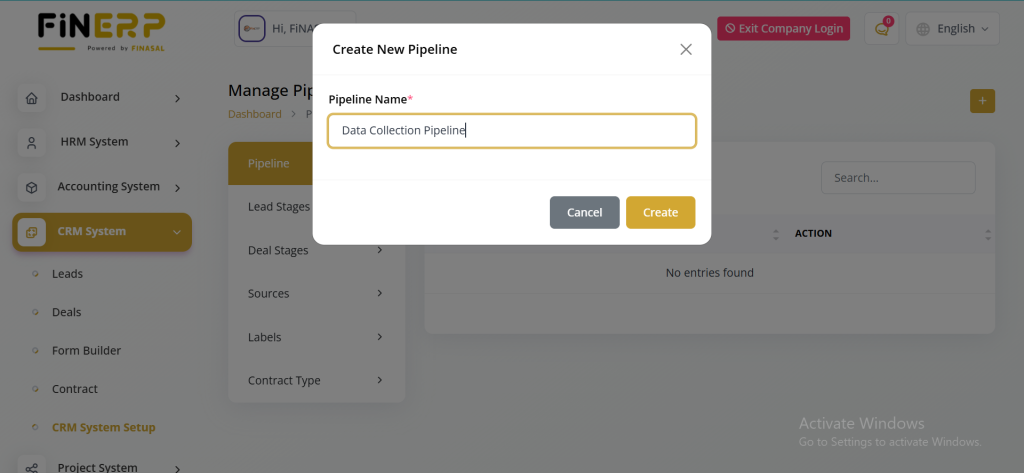This screenshot has height=473, width=1024.
Task: Click the plus icon to add pipeline
Action: coord(982,101)
